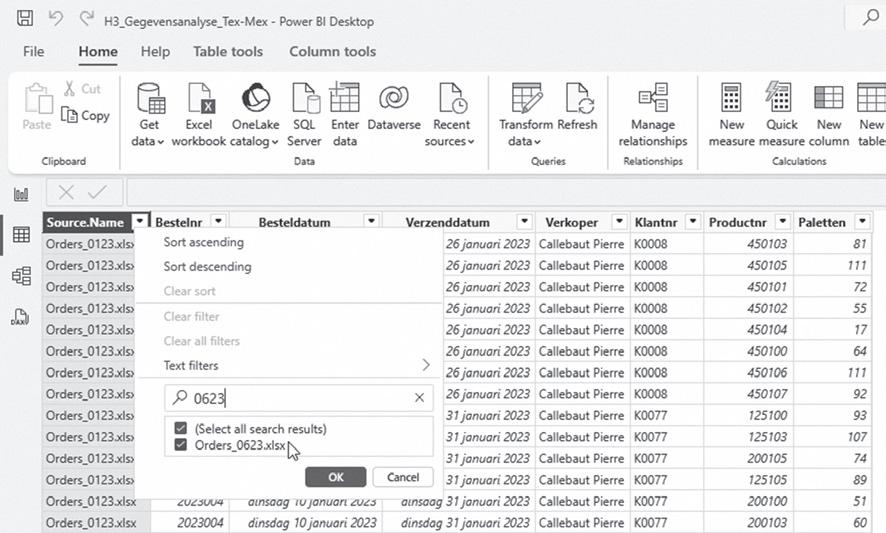
Task: Open the OneLake catalog dropdown
Action: point(254,141)
